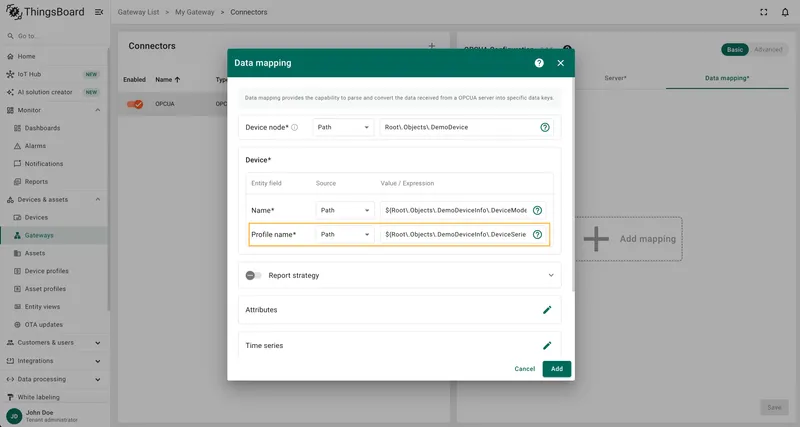800x427 pixels.
Task: Collapse the sidebar menu with hamburger icon
Action: tap(99, 12)
